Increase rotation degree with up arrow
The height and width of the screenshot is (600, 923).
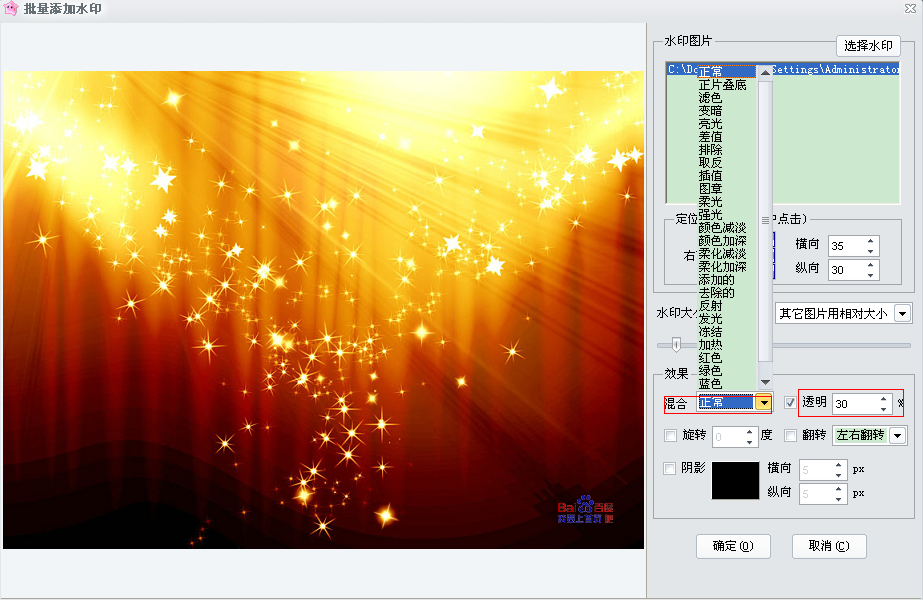click(x=749, y=432)
